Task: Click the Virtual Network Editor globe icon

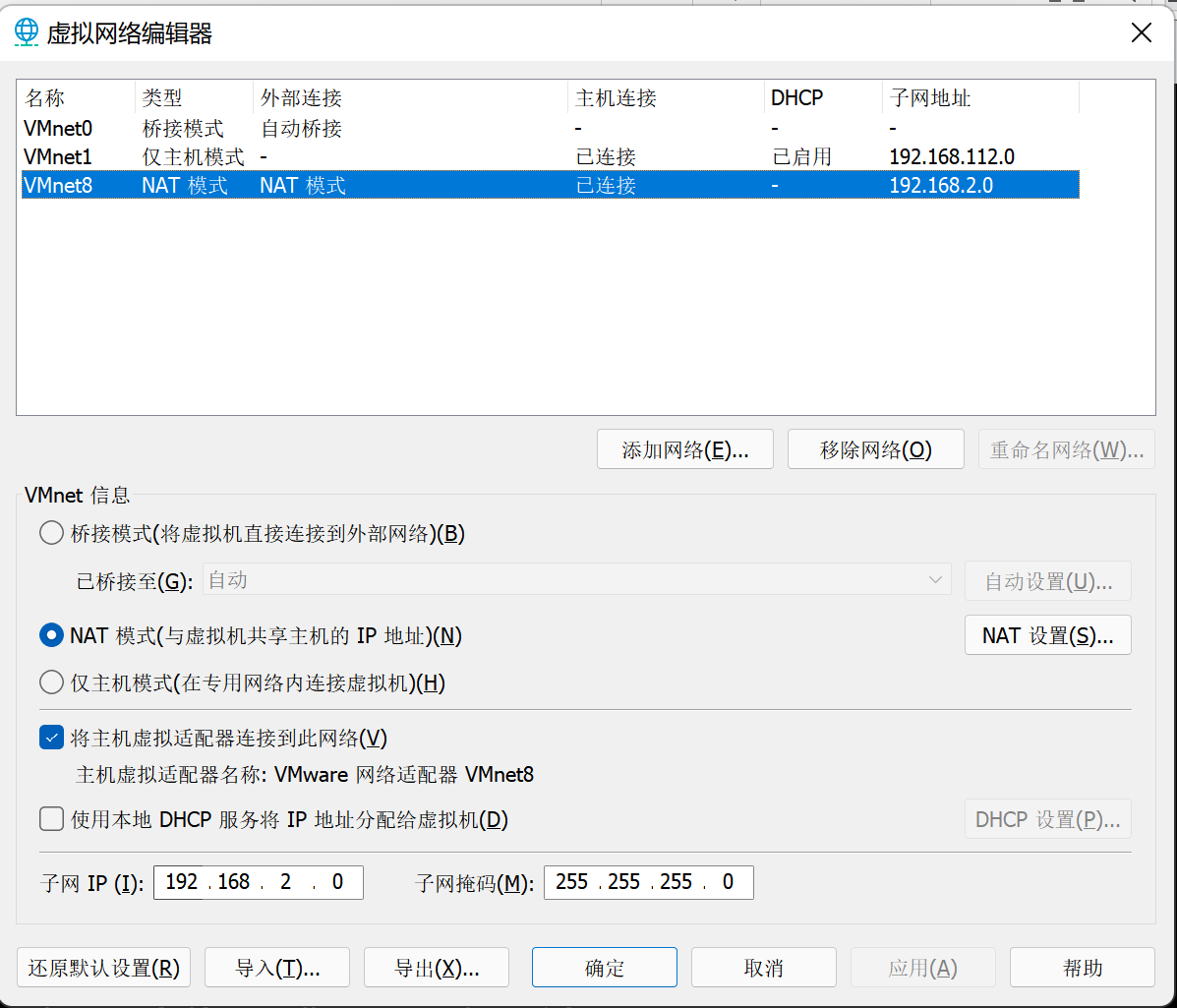Action: tap(27, 32)
